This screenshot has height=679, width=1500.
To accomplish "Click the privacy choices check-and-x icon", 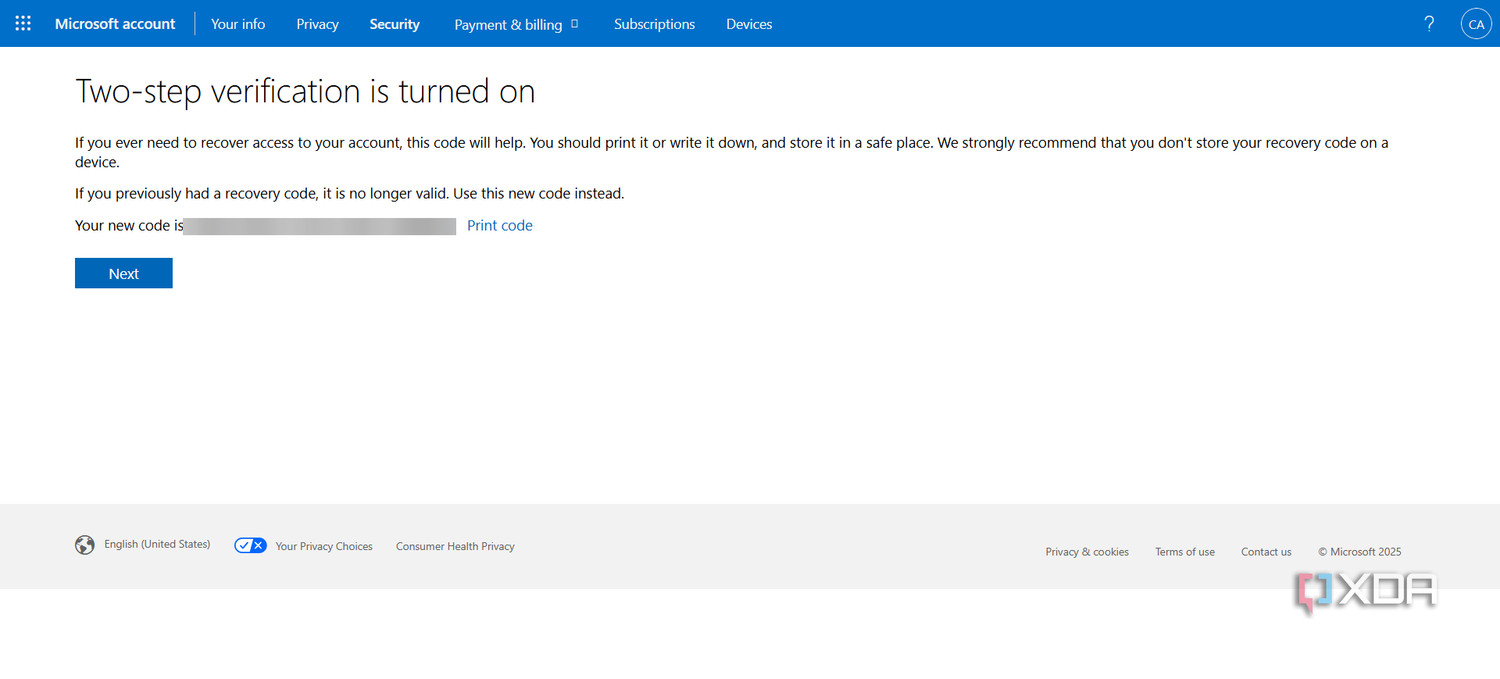I will point(250,545).
